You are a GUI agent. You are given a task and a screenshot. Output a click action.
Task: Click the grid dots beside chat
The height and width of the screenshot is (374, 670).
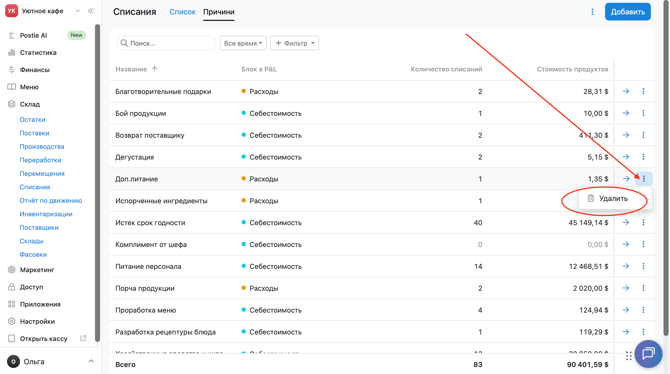[x=629, y=356]
